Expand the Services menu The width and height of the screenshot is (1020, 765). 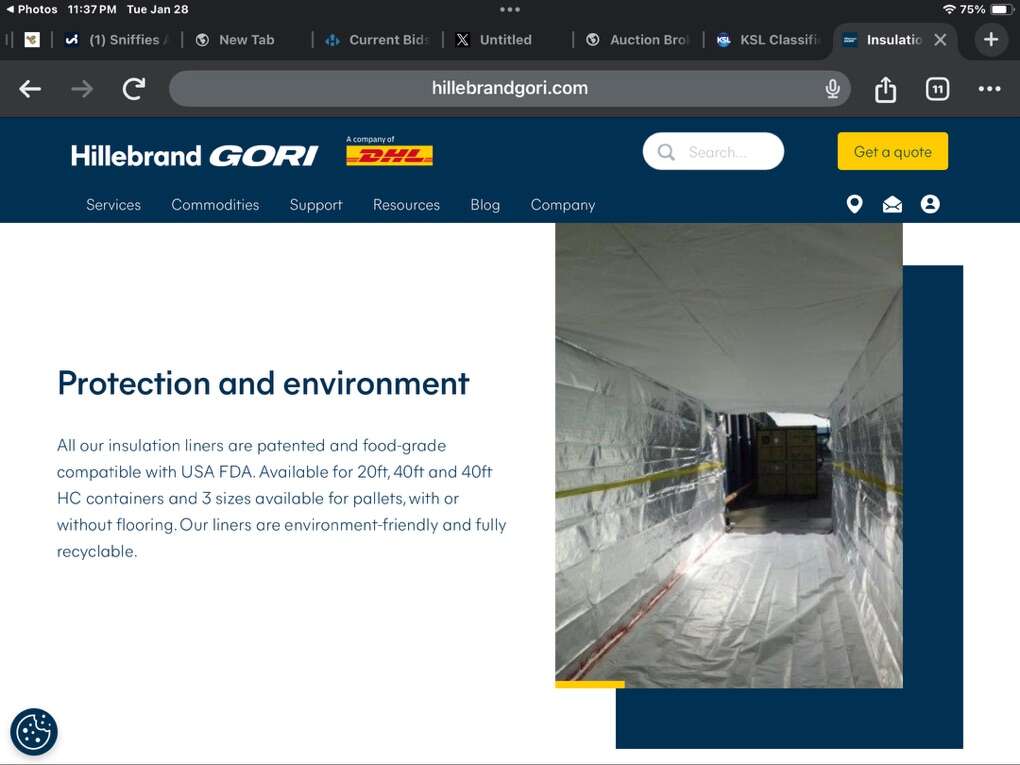click(113, 204)
